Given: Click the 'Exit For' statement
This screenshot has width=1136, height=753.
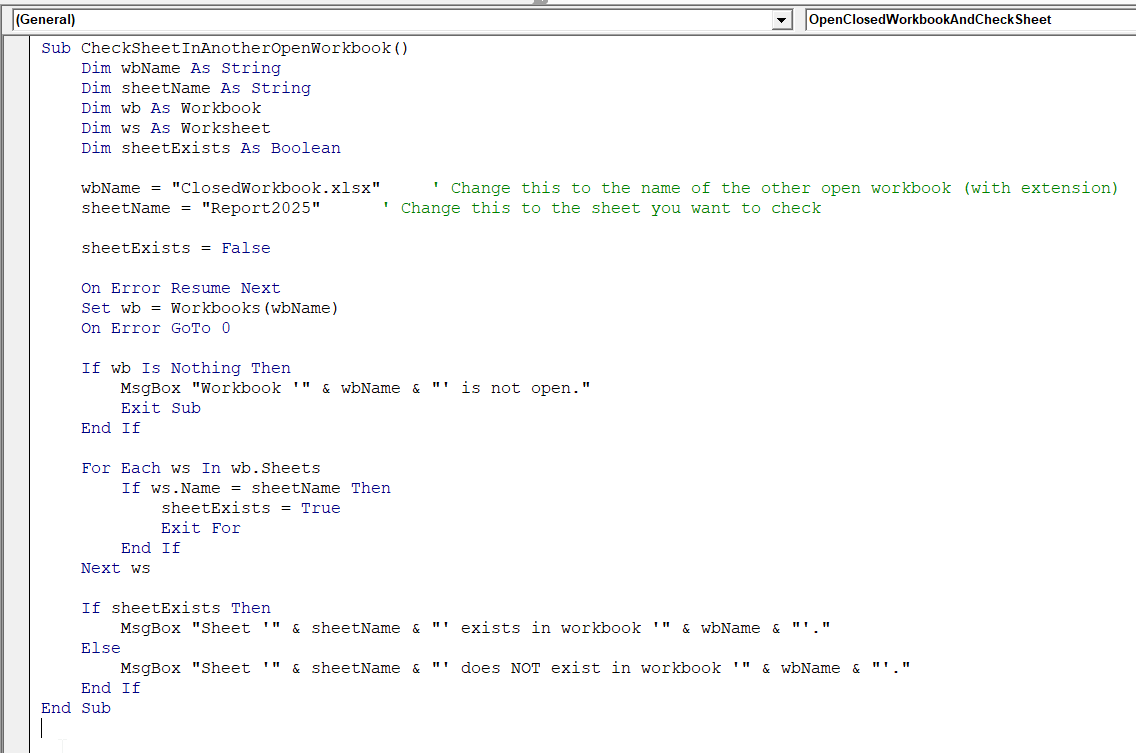Looking at the screenshot, I should [x=200, y=528].
